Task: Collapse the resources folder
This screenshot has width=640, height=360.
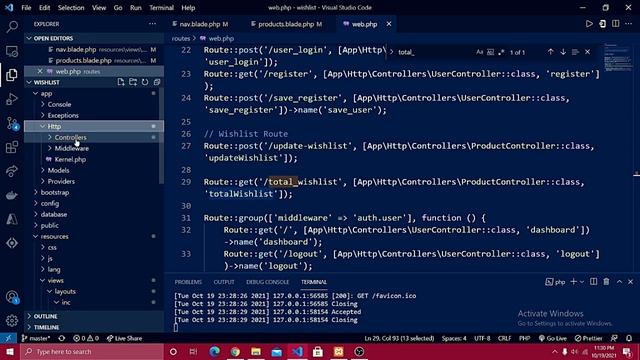Action: click(x=94, y=236)
